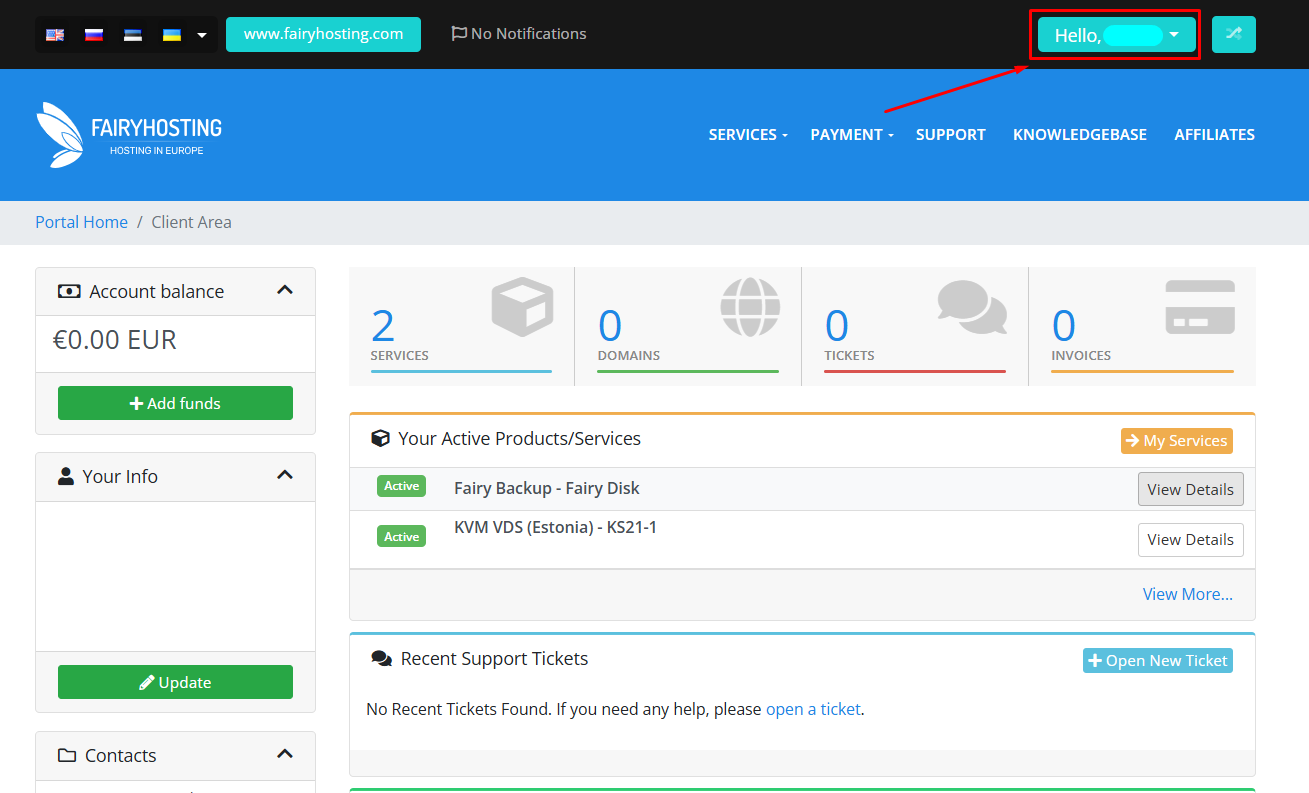Open the 0 Domains stat tile
The image size is (1309, 793).
point(688,326)
